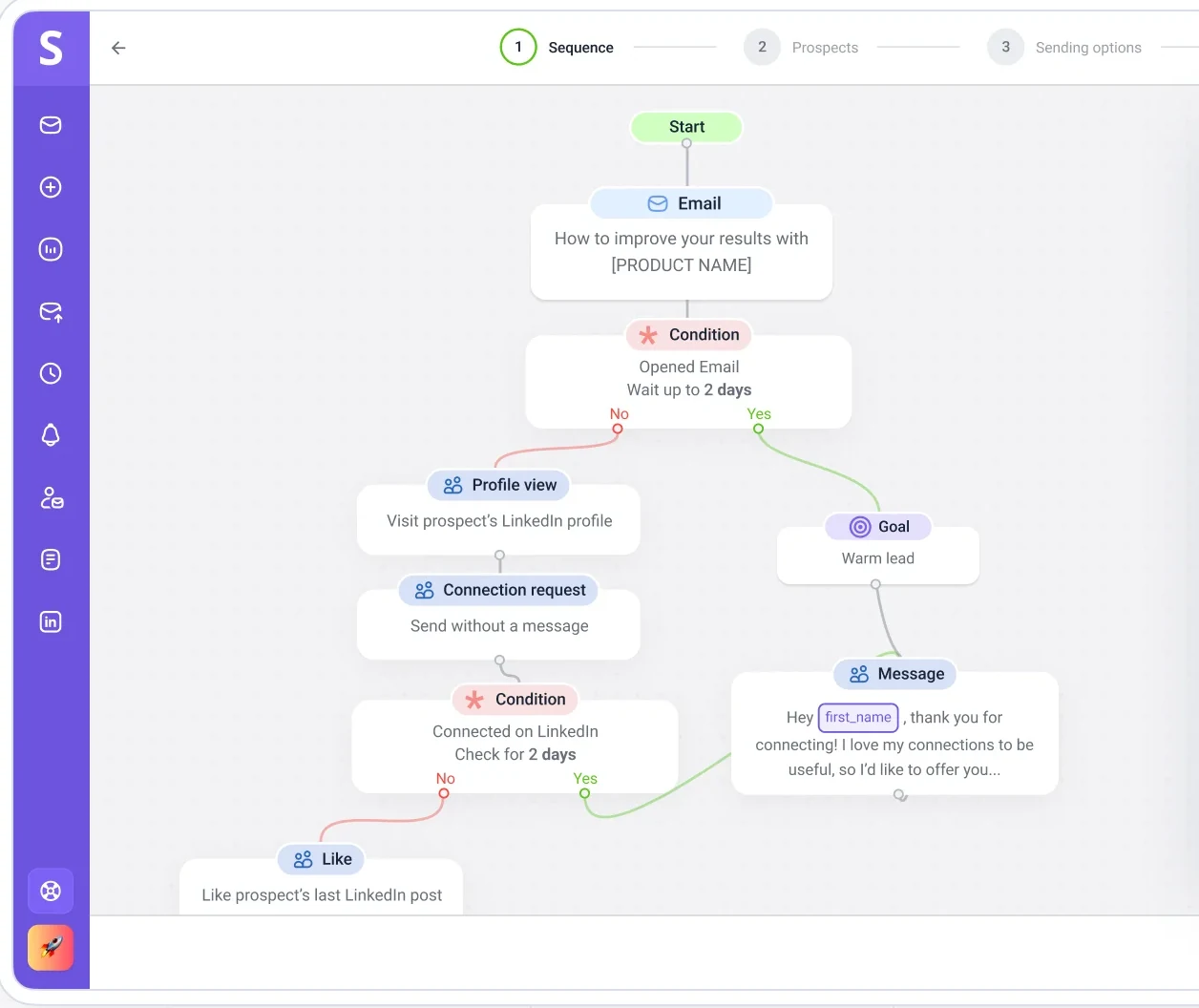This screenshot has height=1008, width=1199.
Task: Click the rocket icon at sidebar bottom
Action: (x=51, y=948)
